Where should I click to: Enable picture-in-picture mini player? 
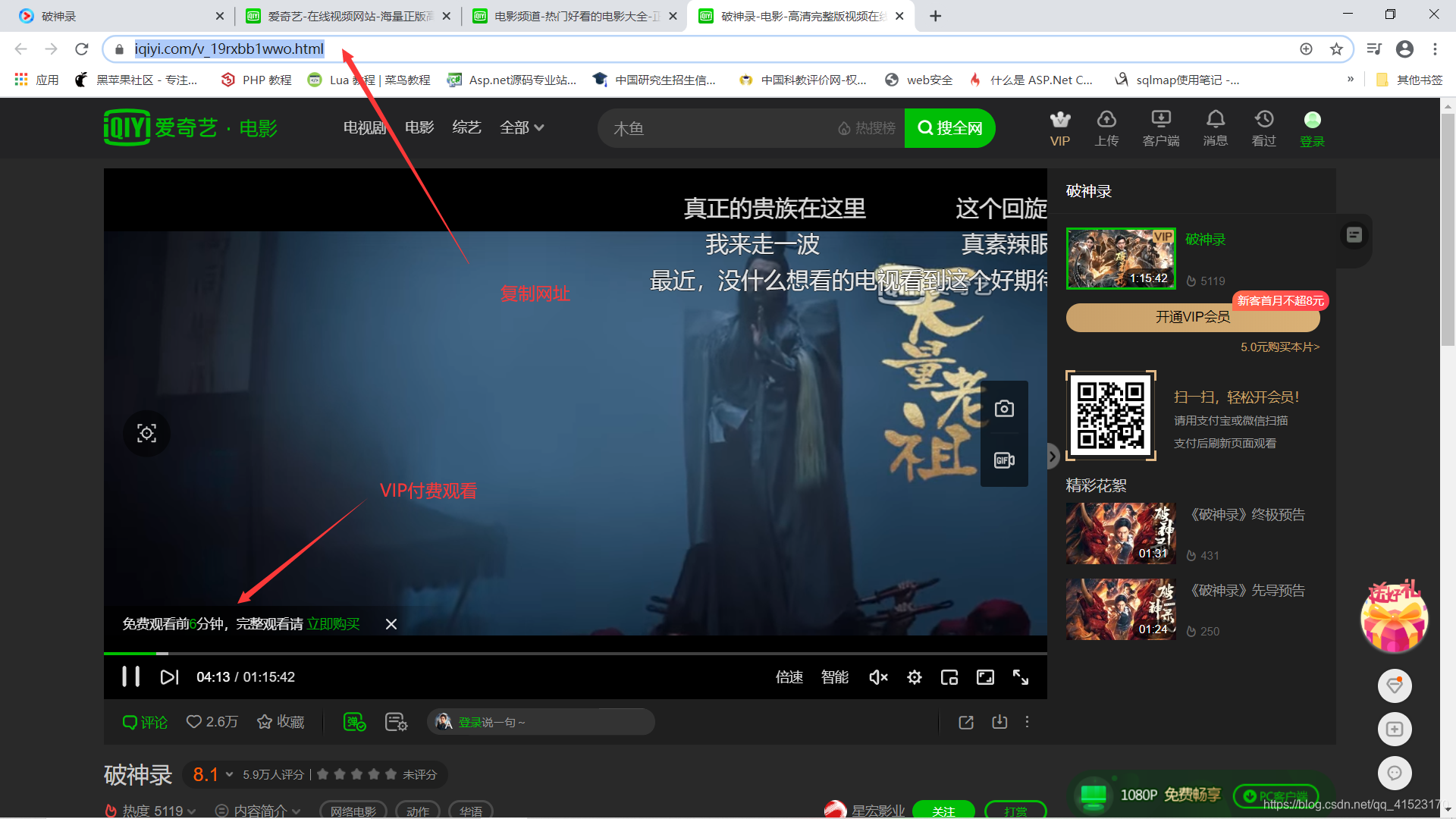[949, 677]
